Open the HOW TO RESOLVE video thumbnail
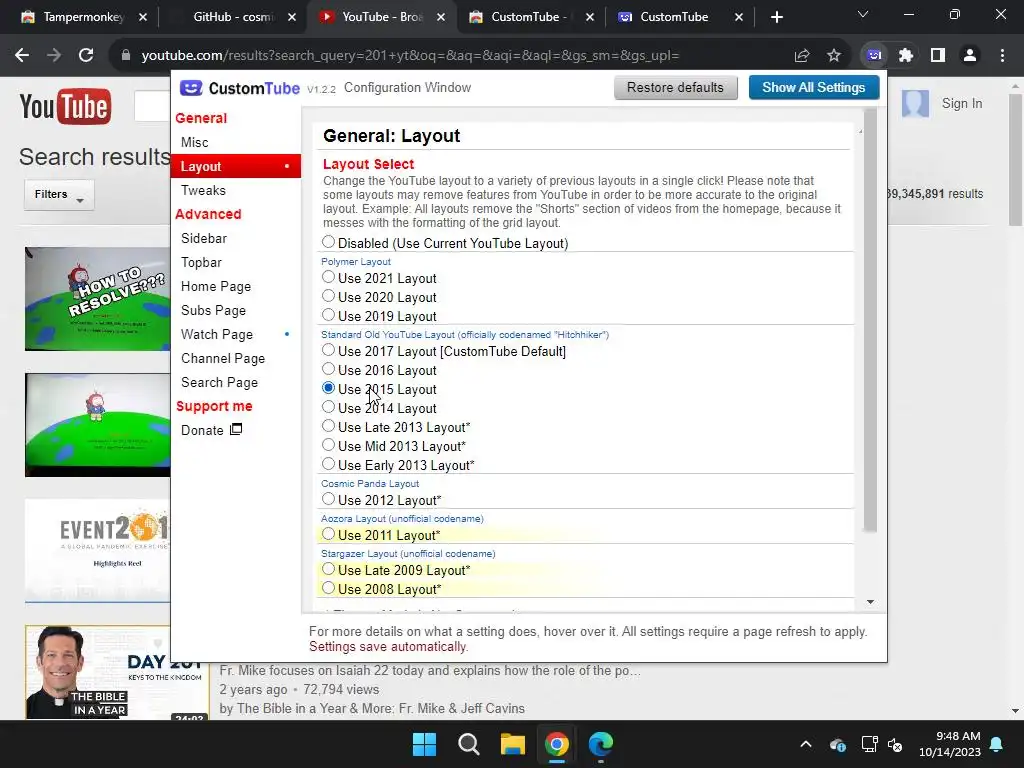 (97, 298)
